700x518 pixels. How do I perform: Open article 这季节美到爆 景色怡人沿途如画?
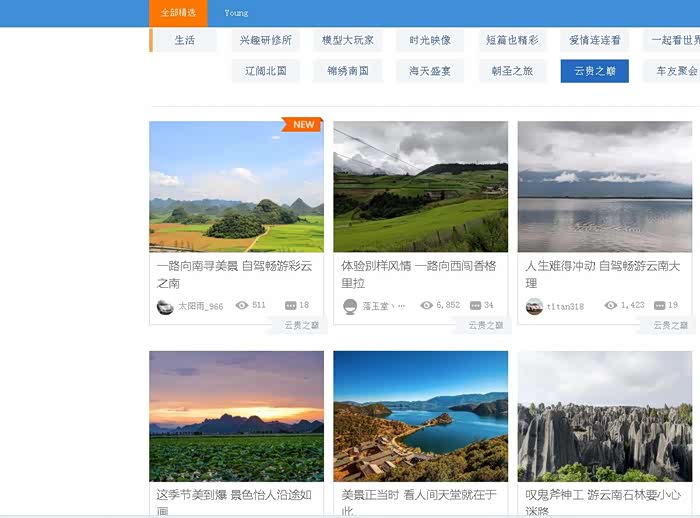click(234, 502)
